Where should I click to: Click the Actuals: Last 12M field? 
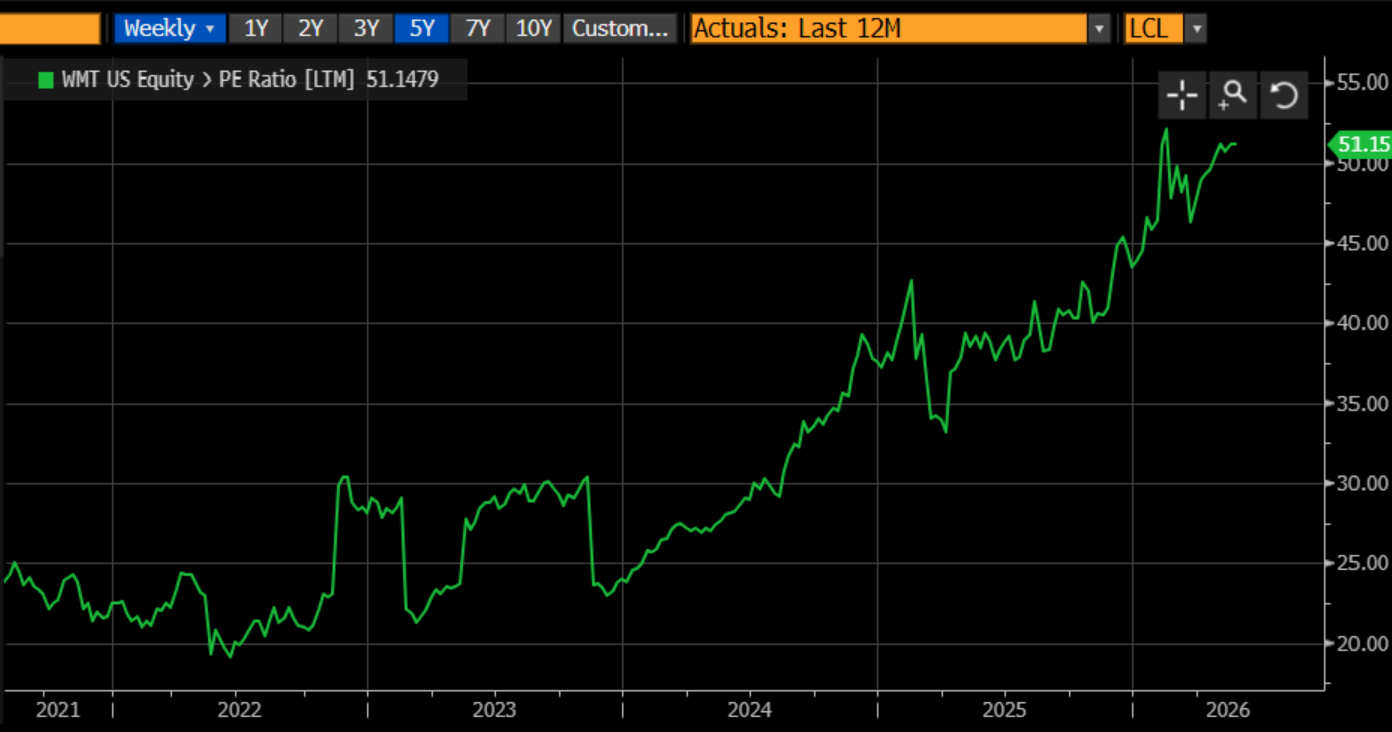[x=889, y=28]
